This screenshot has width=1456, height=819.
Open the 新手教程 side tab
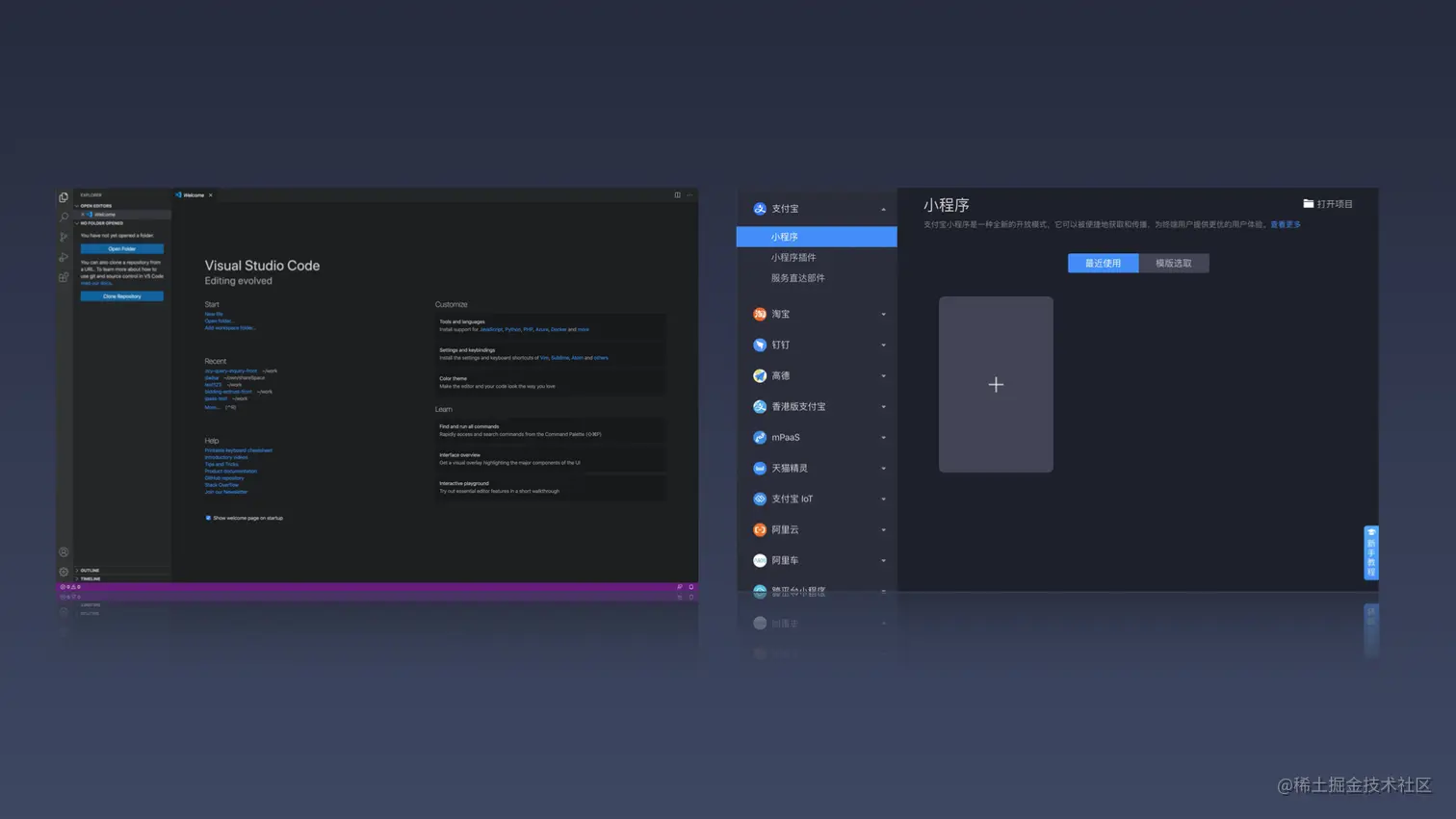(x=1371, y=552)
